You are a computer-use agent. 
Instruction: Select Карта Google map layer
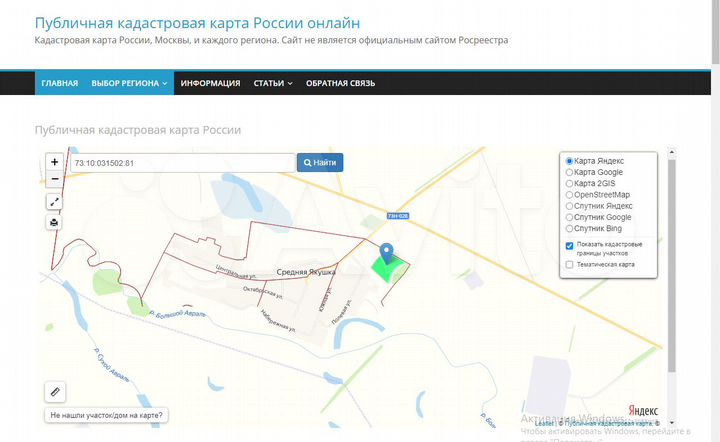(569, 172)
